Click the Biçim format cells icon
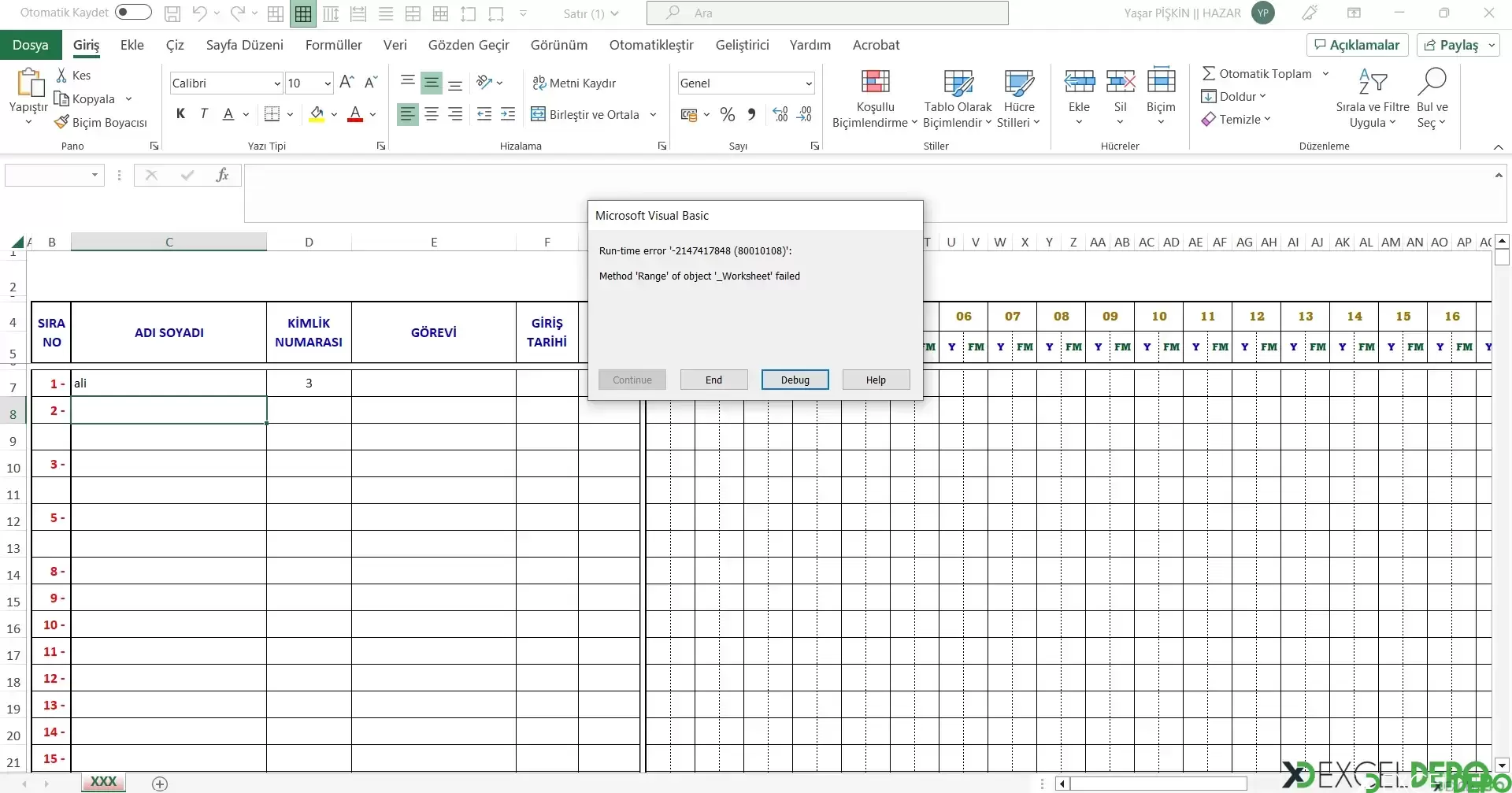Image resolution: width=1512 pixels, height=793 pixels. tap(1161, 81)
